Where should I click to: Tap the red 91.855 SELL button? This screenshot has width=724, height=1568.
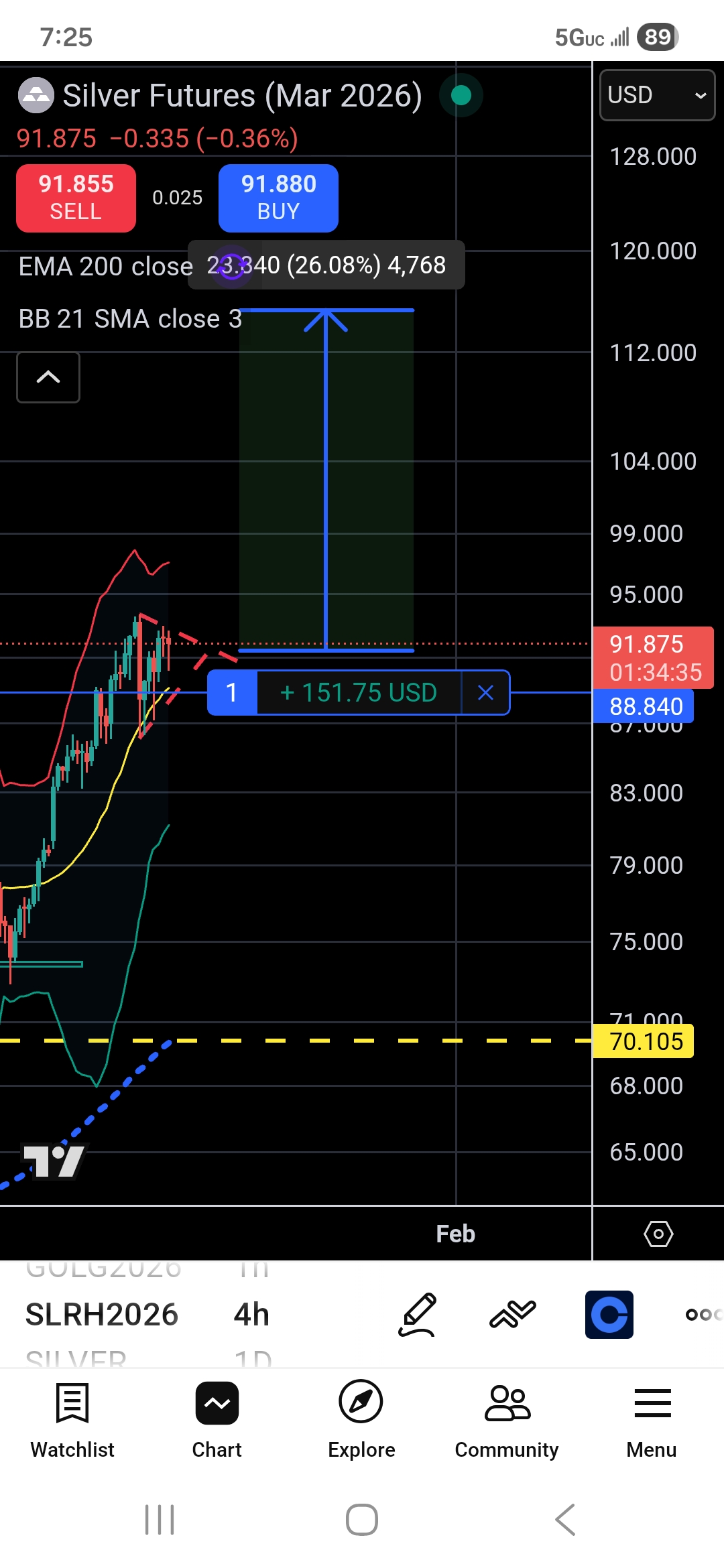tap(76, 198)
